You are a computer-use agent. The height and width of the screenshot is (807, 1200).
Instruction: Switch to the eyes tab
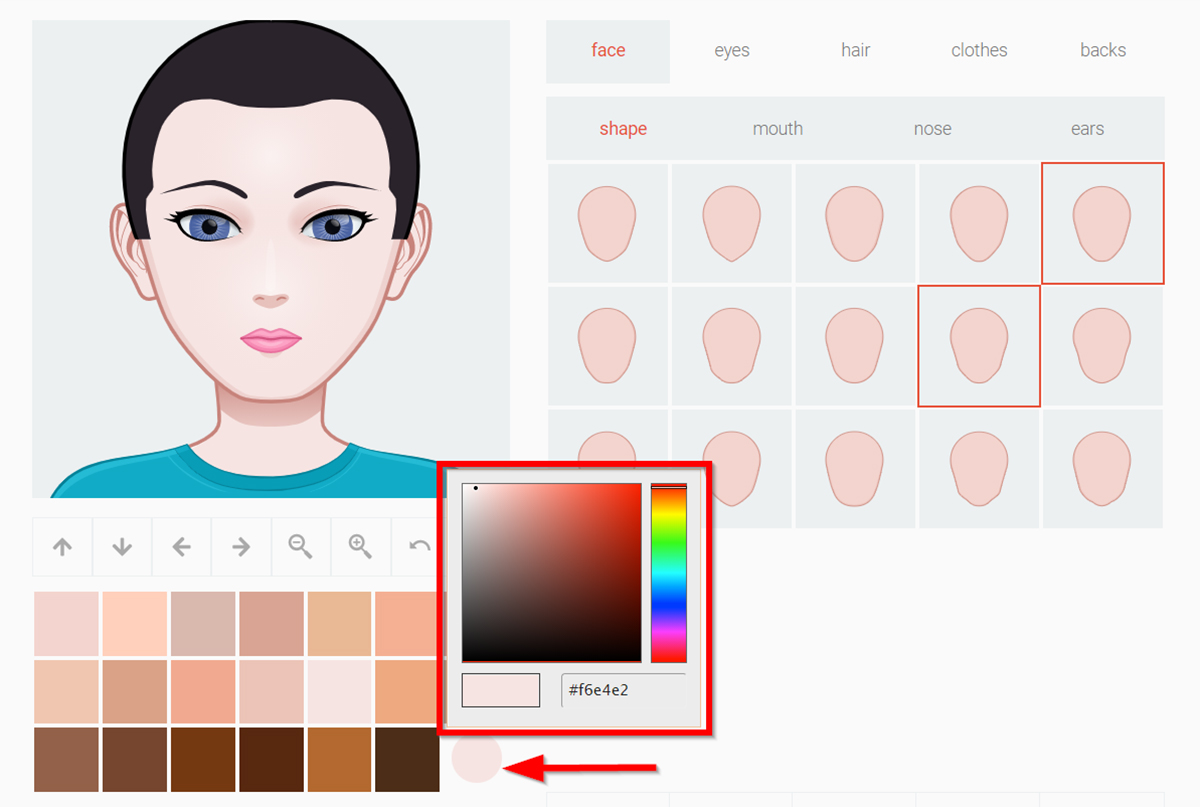(x=731, y=50)
